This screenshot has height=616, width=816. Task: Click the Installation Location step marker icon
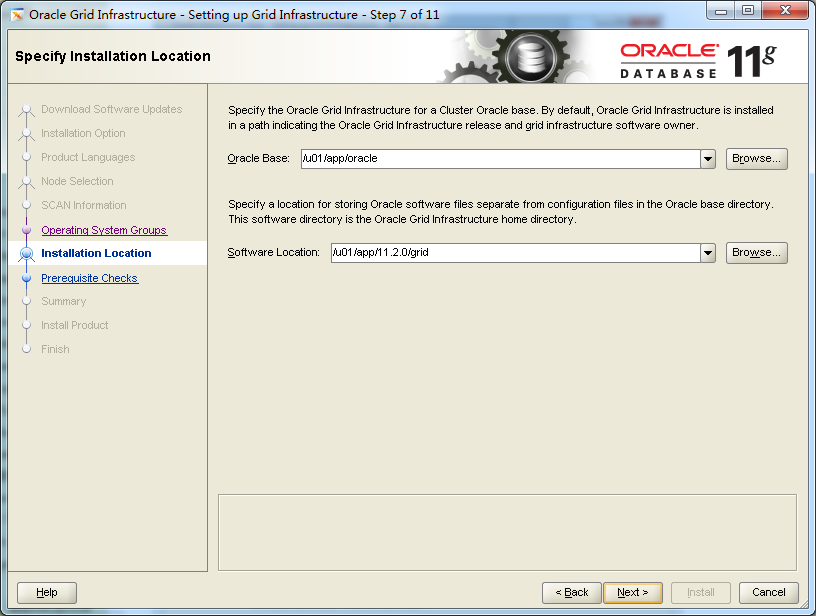pyautogui.click(x=27, y=253)
